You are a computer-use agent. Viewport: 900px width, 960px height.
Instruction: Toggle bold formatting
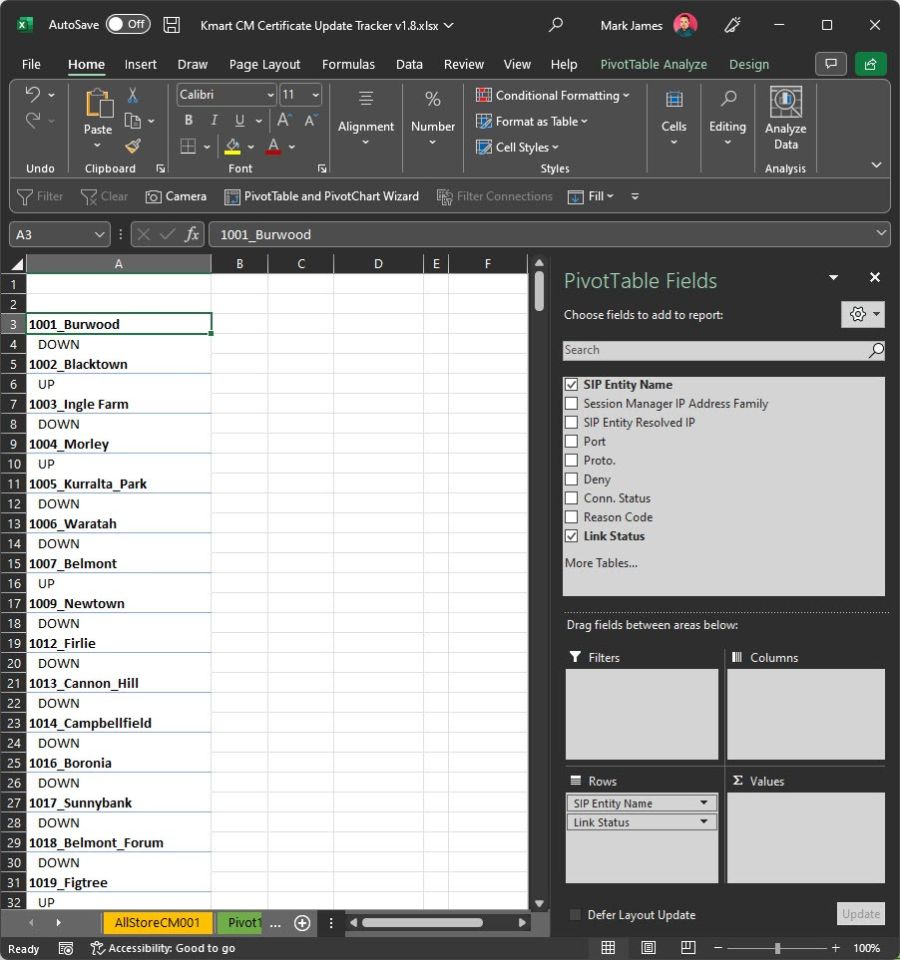(189, 120)
